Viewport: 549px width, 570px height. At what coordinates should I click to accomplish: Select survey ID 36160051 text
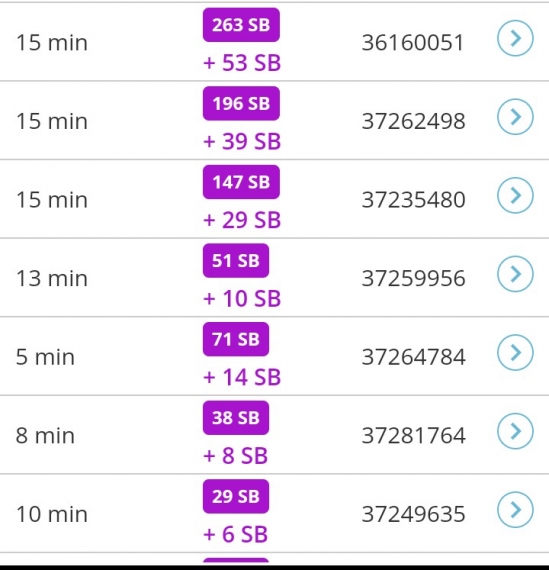coord(413,43)
